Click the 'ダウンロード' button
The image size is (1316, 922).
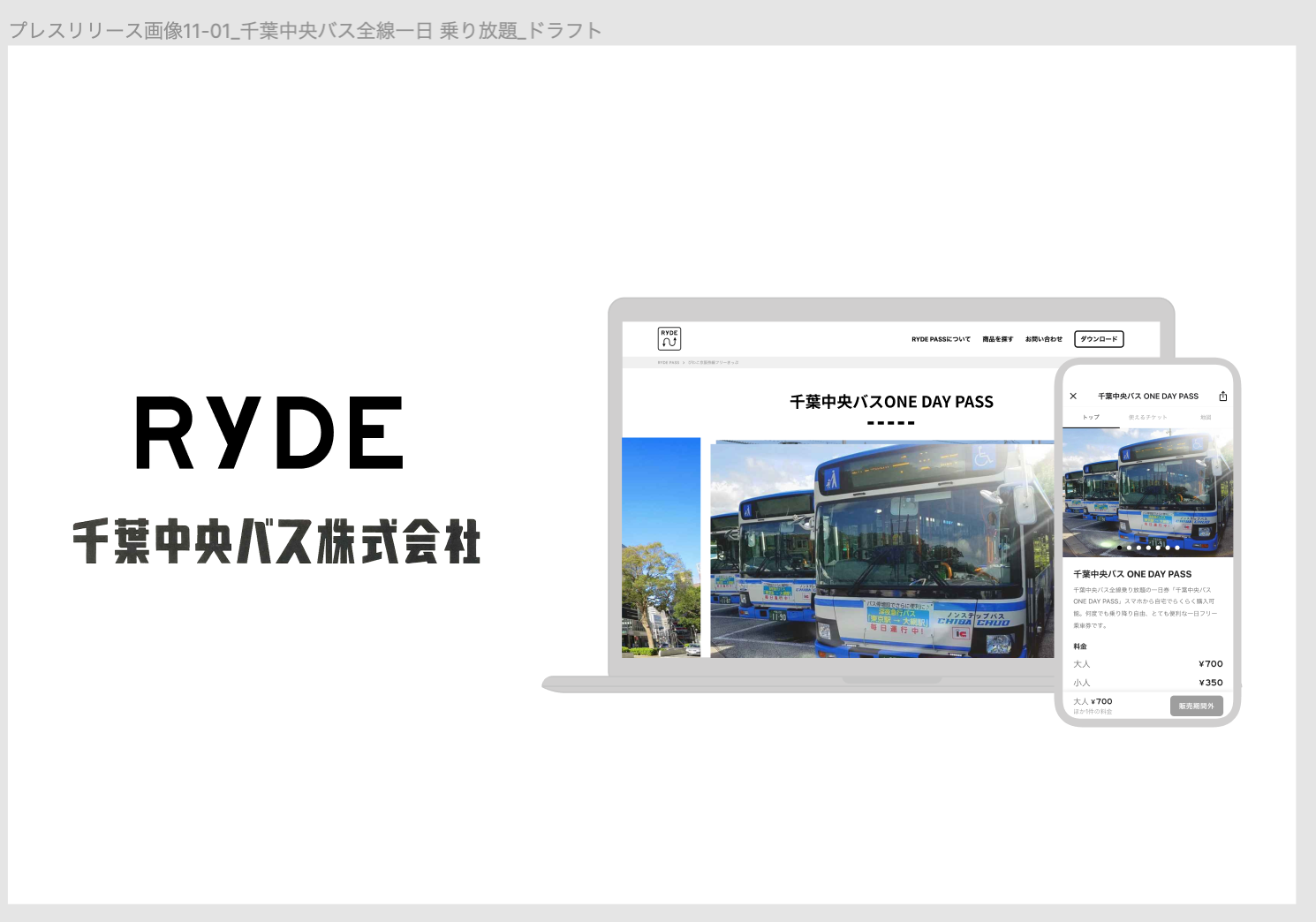[1100, 339]
